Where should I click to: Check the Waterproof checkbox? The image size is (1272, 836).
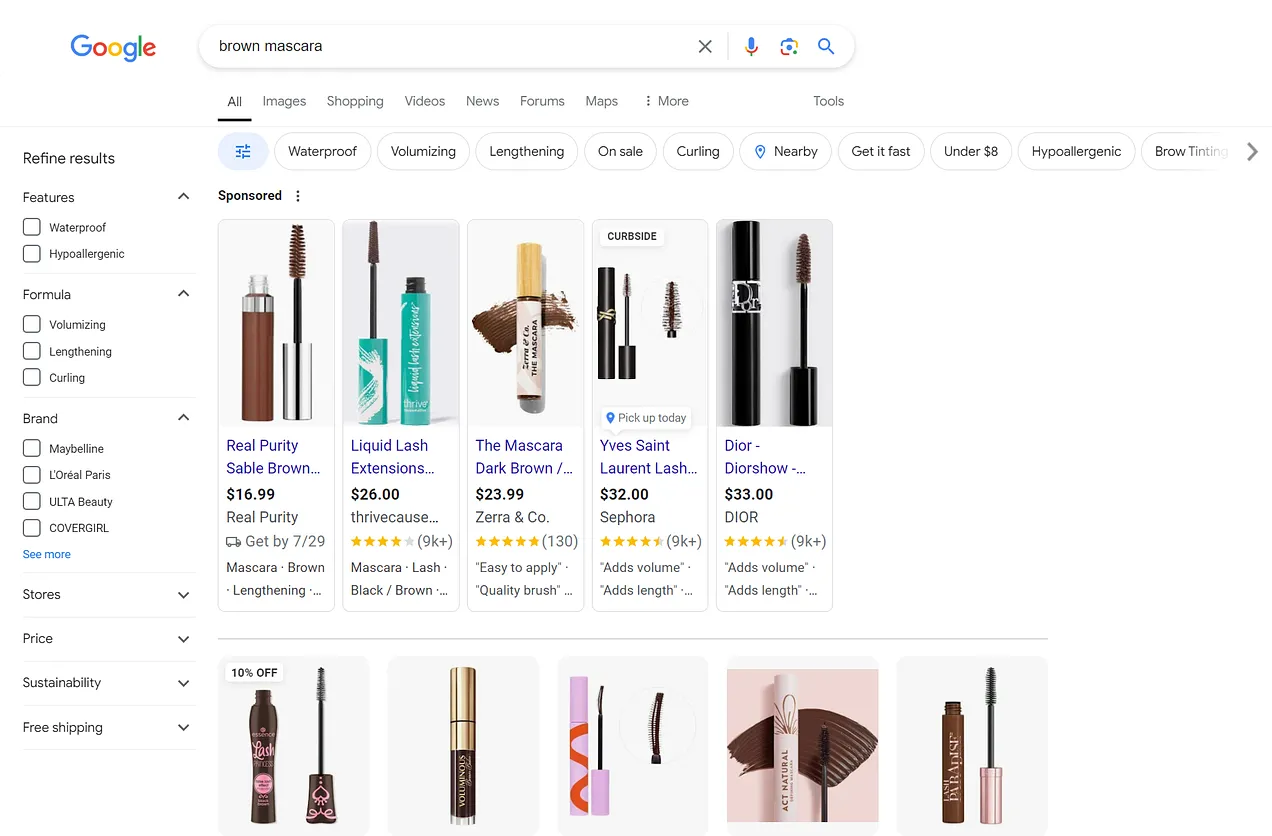32,227
